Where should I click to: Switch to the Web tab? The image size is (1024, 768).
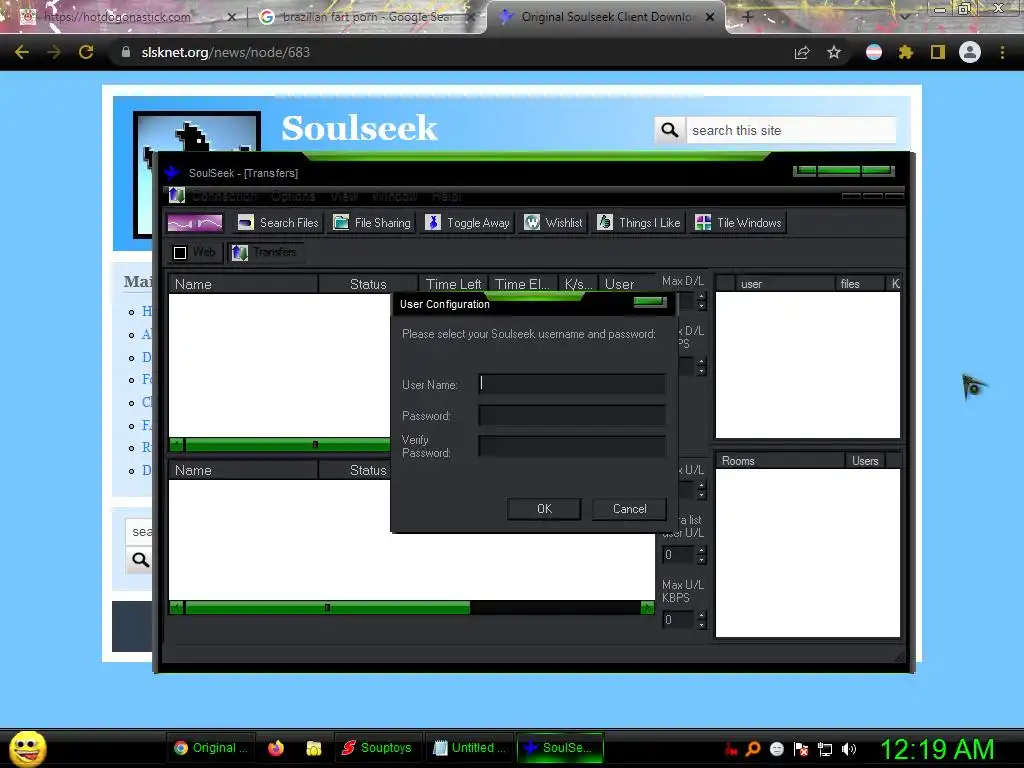click(195, 252)
